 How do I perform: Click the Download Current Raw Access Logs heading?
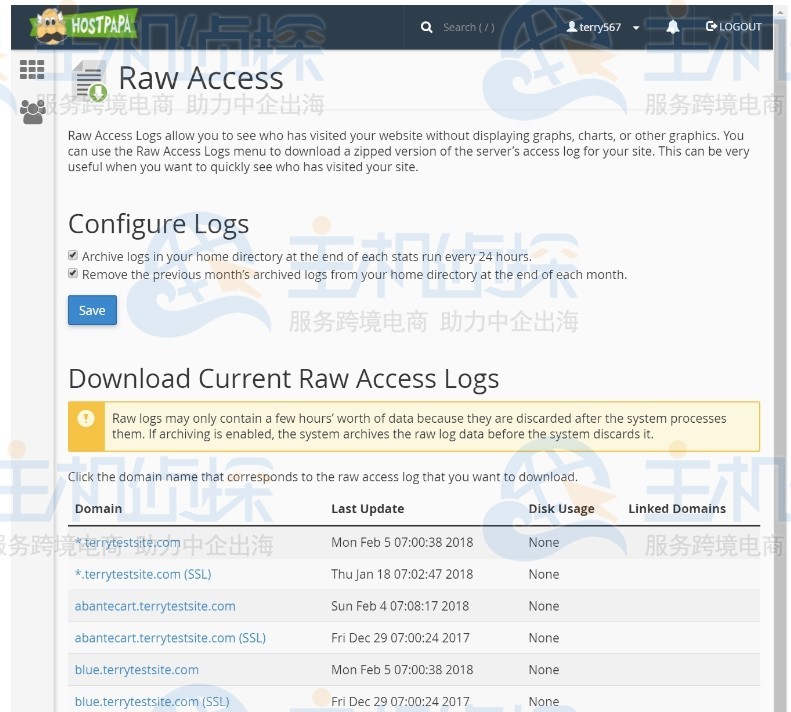[x=284, y=379]
